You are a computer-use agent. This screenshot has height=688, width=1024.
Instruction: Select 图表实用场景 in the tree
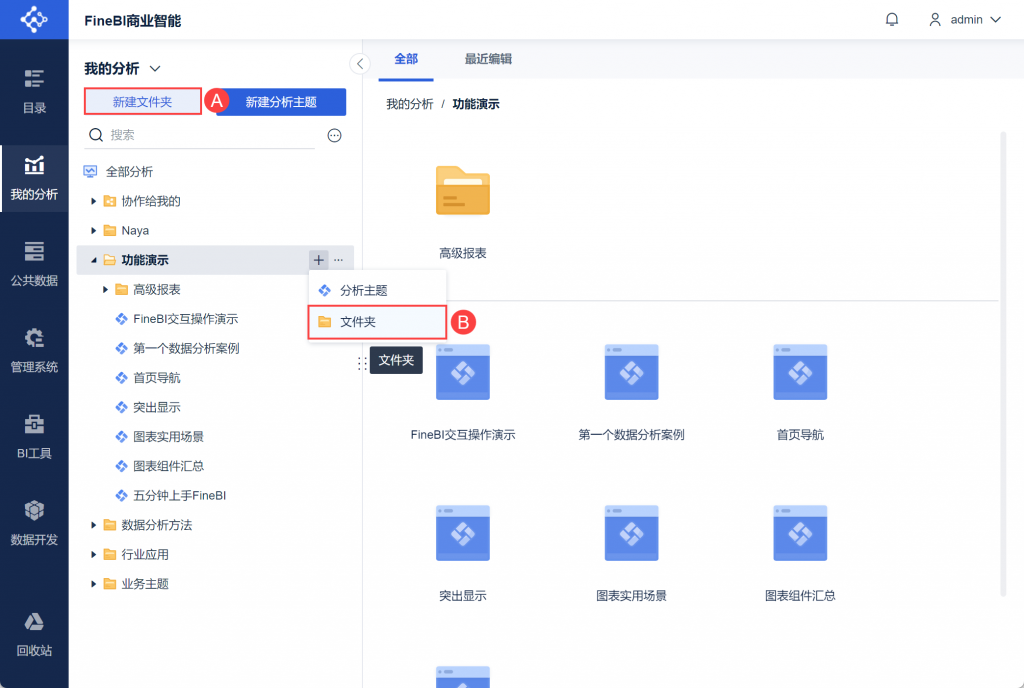point(168,436)
